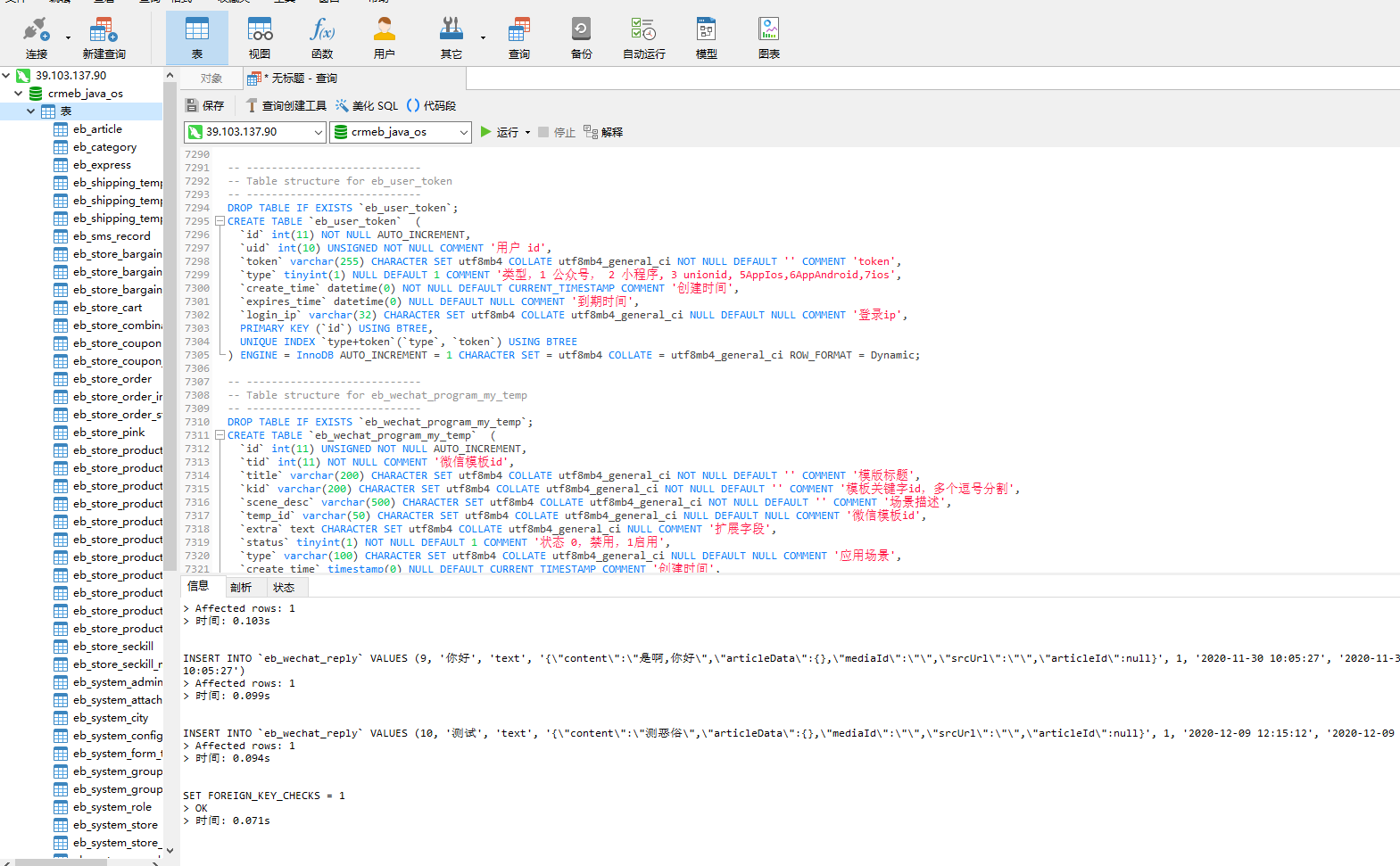Collapse the 39.103.137.90 connection node
The image size is (1400, 866).
[x=6, y=76]
